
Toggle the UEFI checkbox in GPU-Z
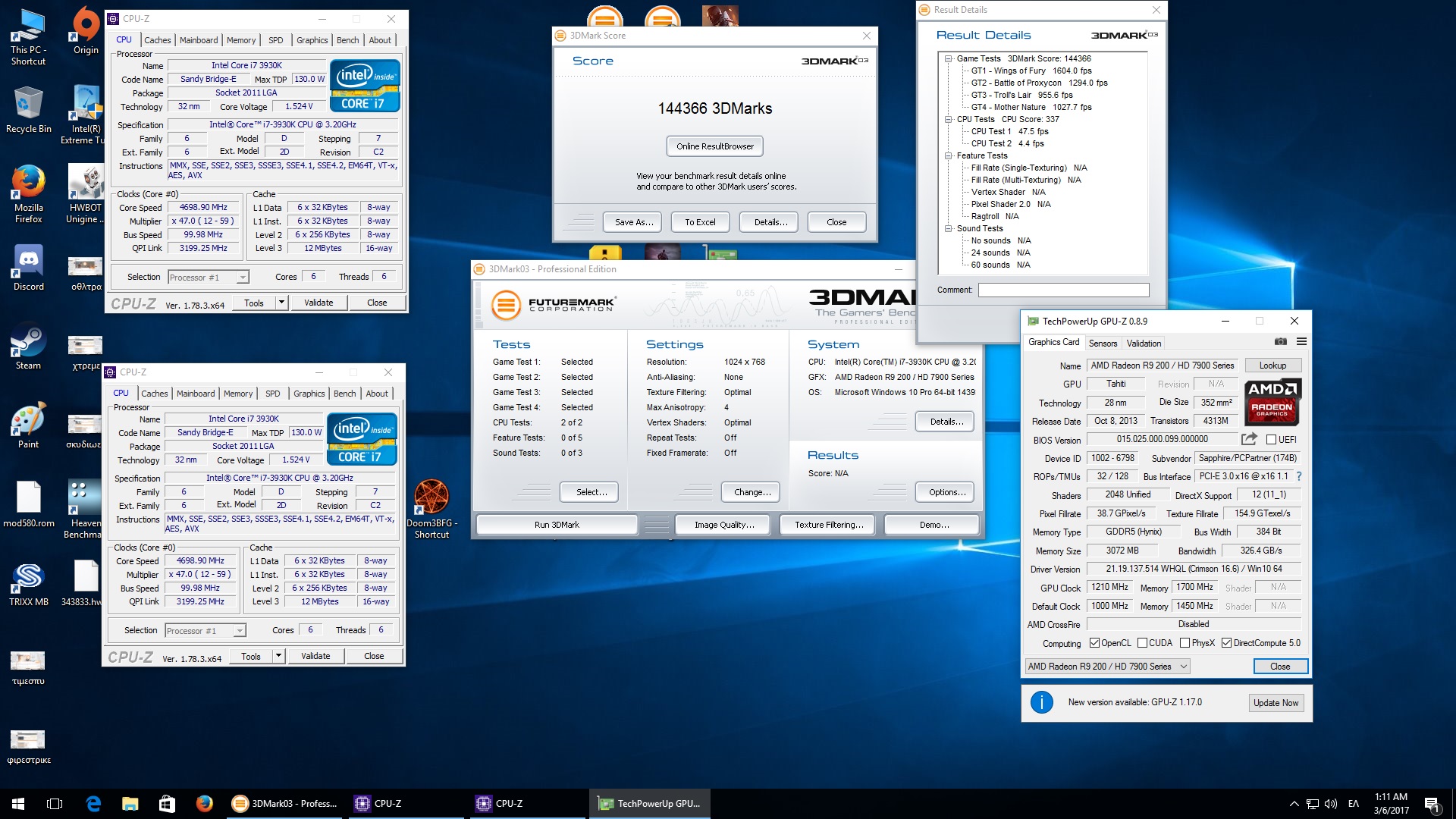[x=1272, y=440]
